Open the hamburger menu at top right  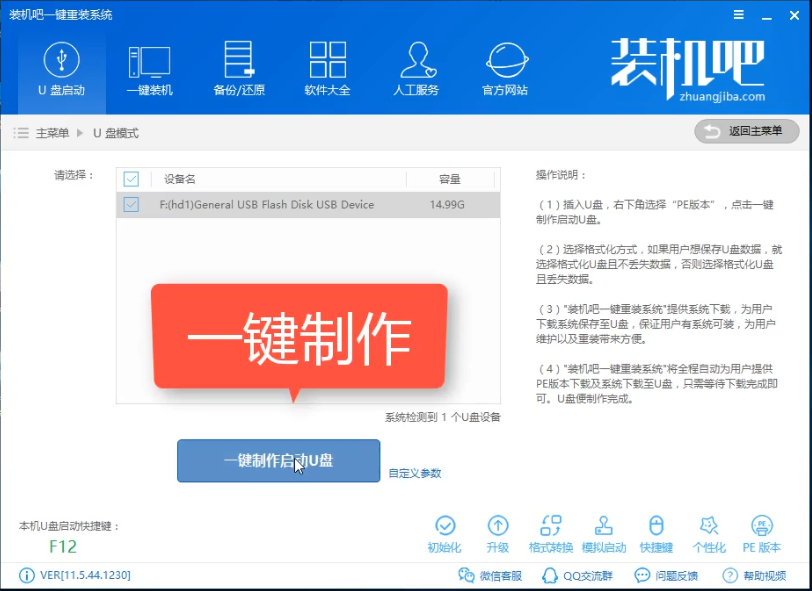[738, 14]
